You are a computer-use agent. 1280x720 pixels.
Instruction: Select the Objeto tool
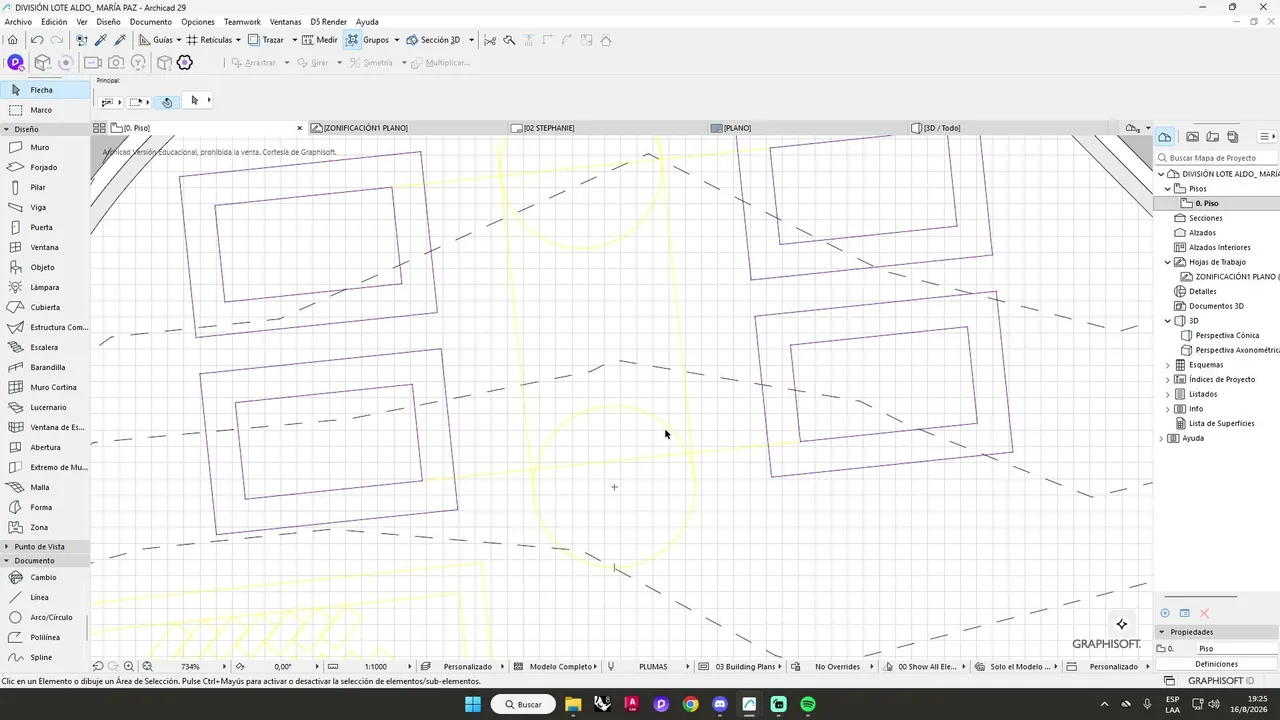coord(45,267)
